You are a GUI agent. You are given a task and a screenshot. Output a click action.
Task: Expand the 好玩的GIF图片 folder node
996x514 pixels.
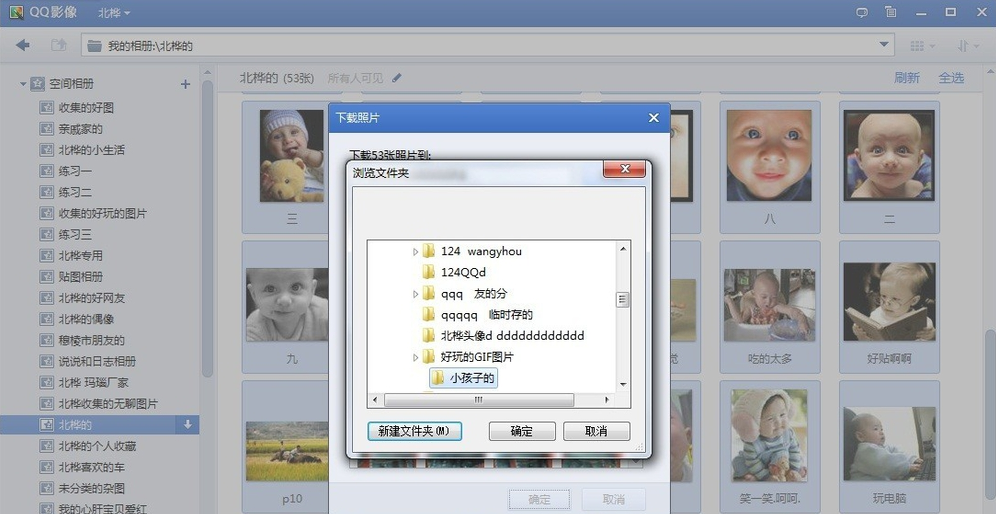[415, 358]
